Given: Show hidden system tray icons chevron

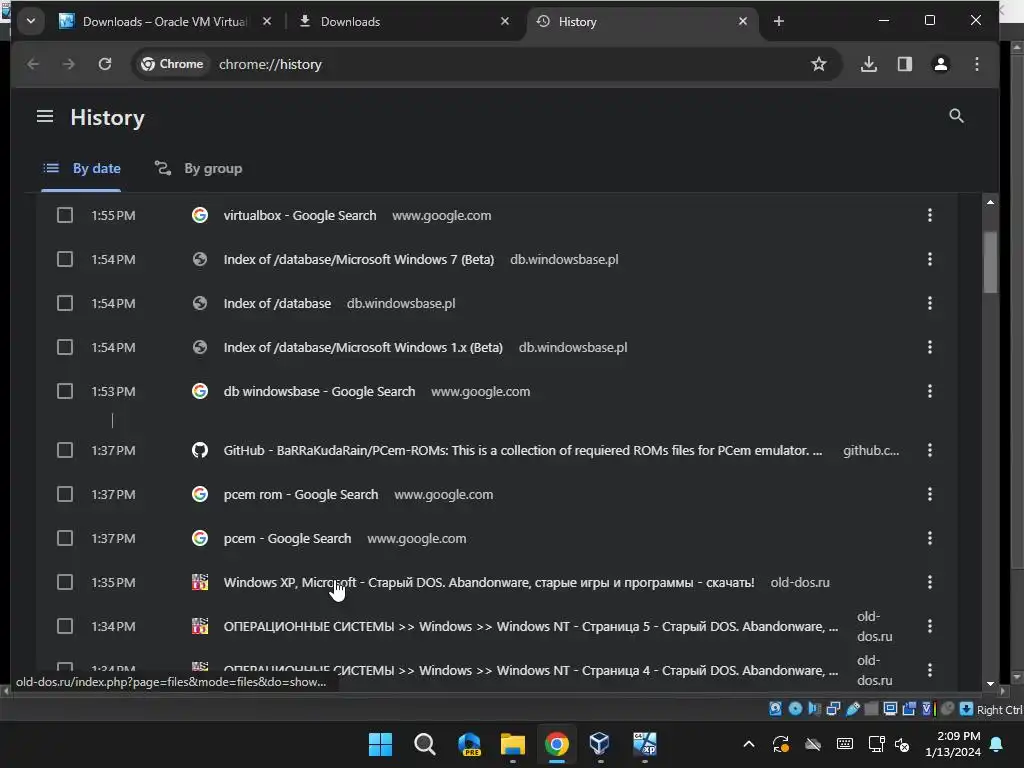Looking at the screenshot, I should pyautogui.click(x=749, y=744).
